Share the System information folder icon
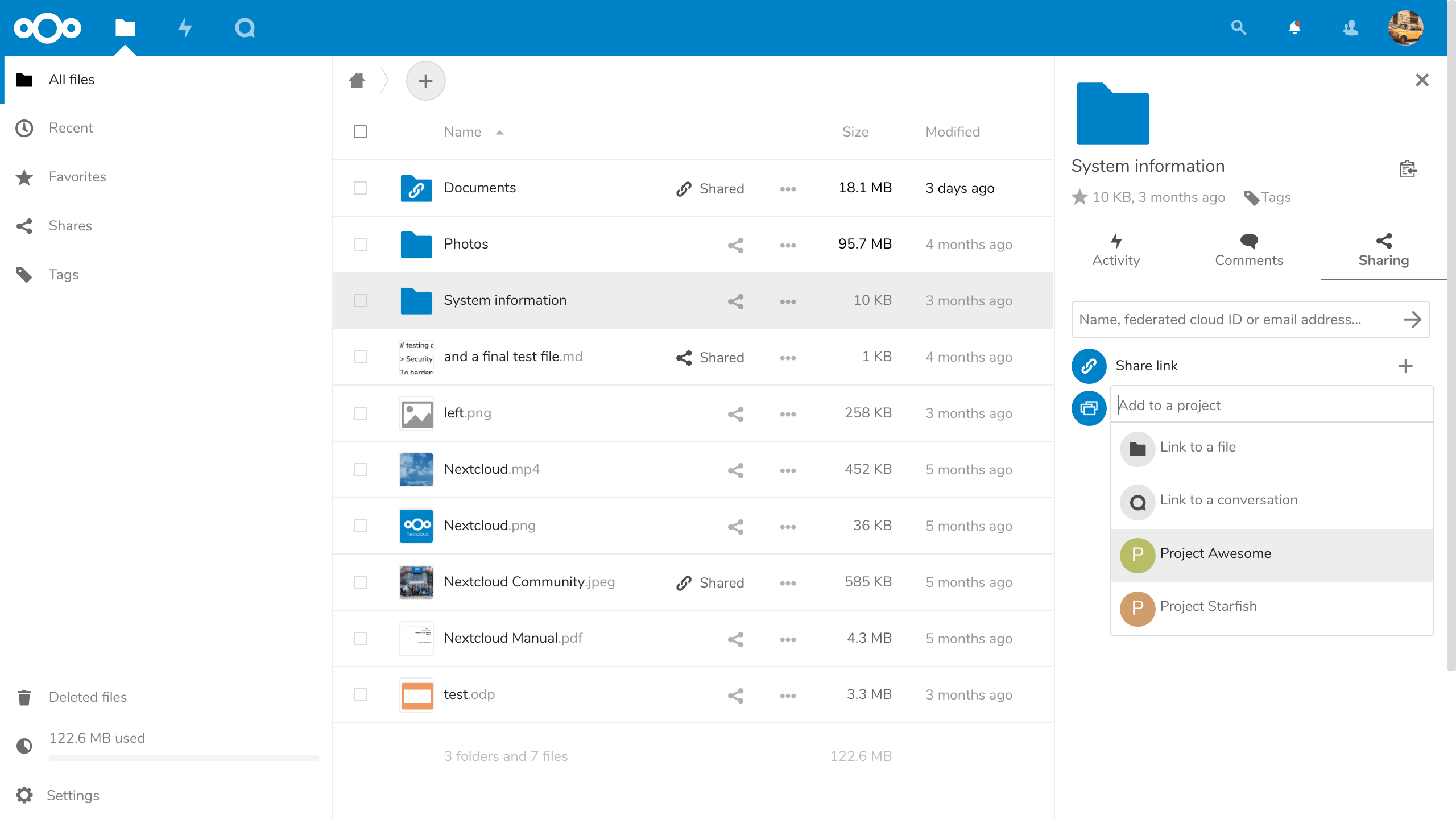The image size is (1456, 819). pyautogui.click(x=735, y=301)
